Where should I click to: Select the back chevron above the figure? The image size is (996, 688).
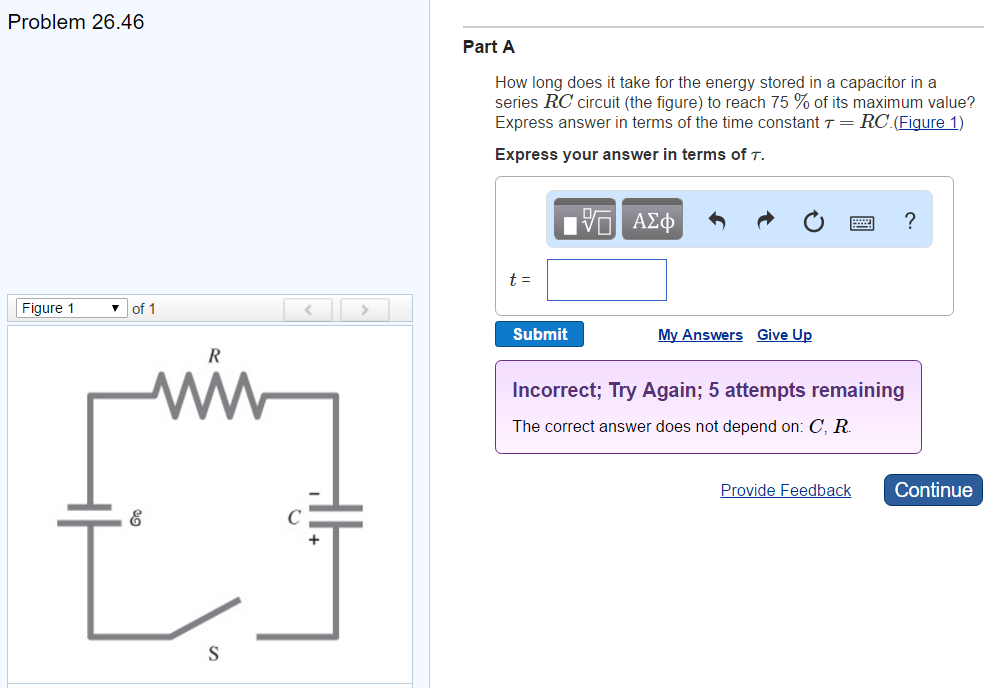[308, 309]
